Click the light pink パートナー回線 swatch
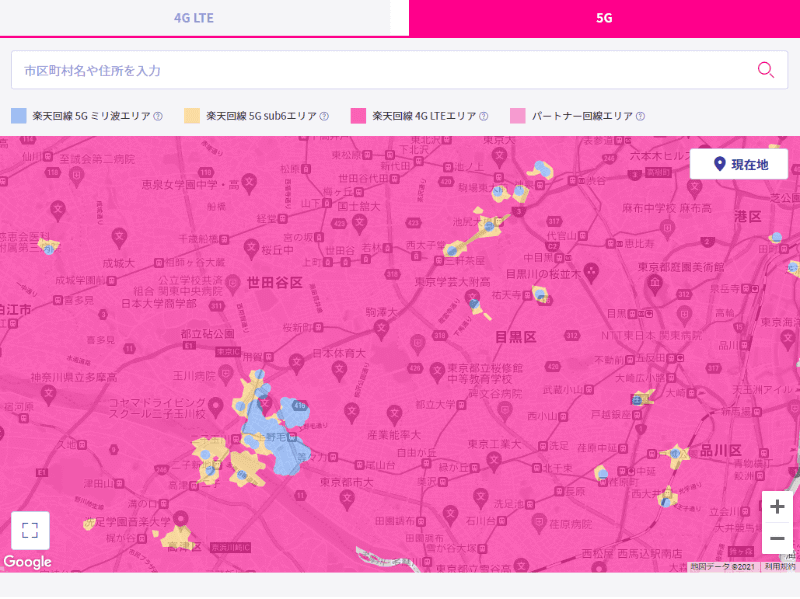 (517, 116)
